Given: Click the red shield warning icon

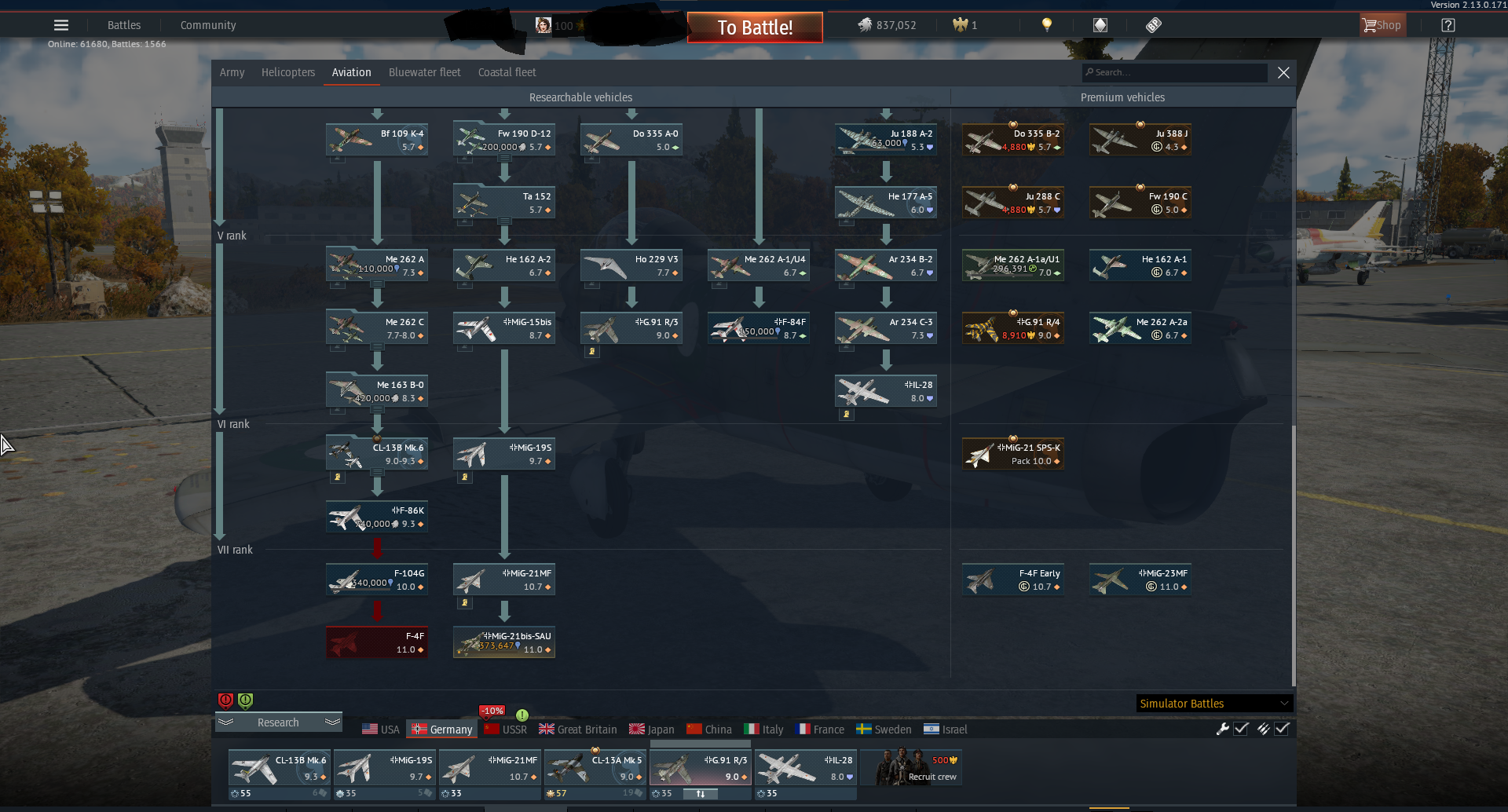Looking at the screenshot, I should 225,700.
